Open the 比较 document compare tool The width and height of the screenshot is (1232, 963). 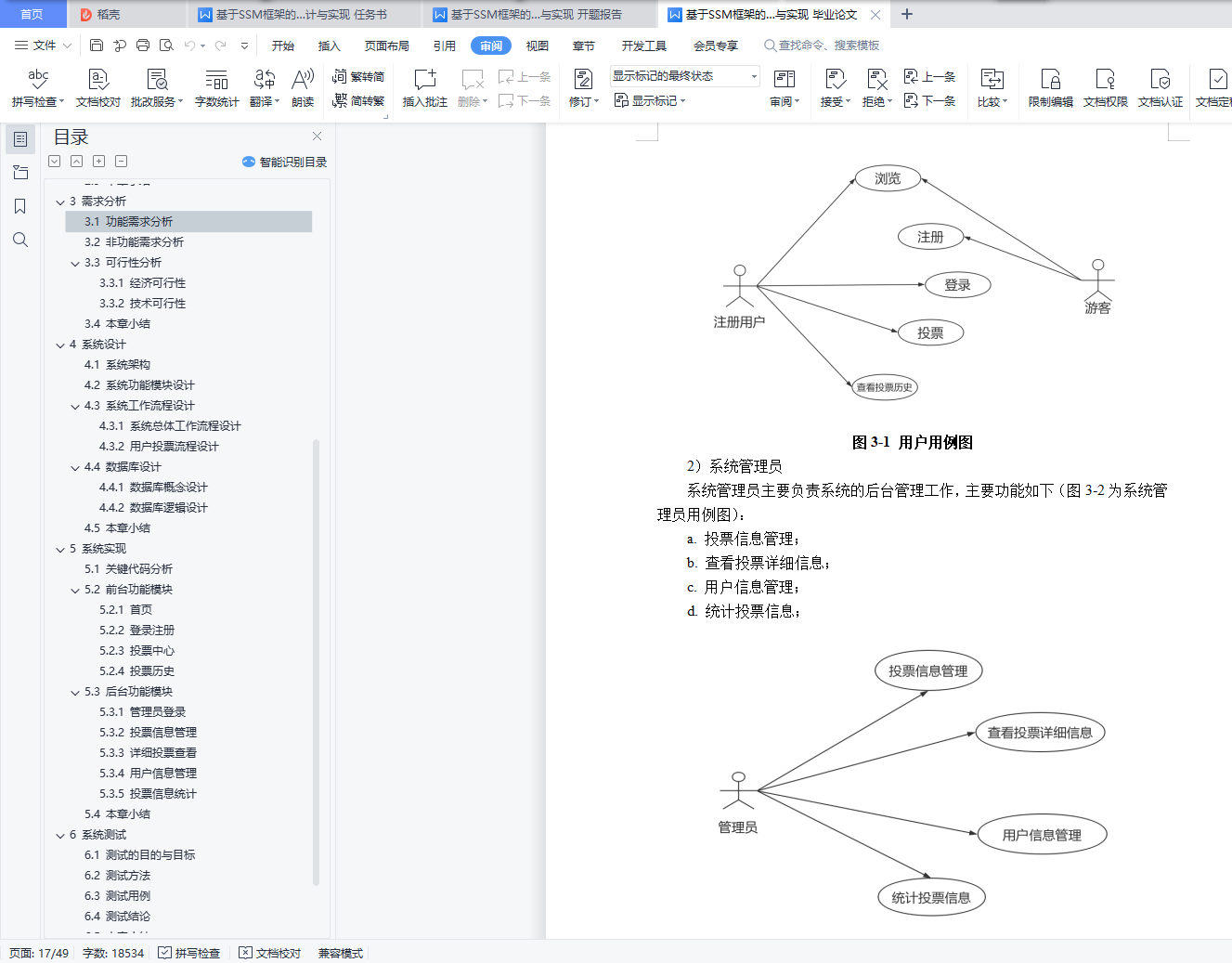coord(992,88)
